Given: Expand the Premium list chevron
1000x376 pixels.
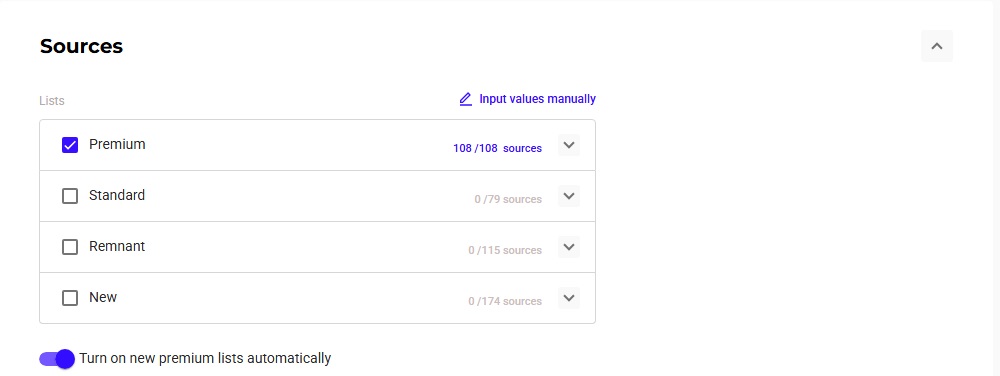Looking at the screenshot, I should 569,145.
